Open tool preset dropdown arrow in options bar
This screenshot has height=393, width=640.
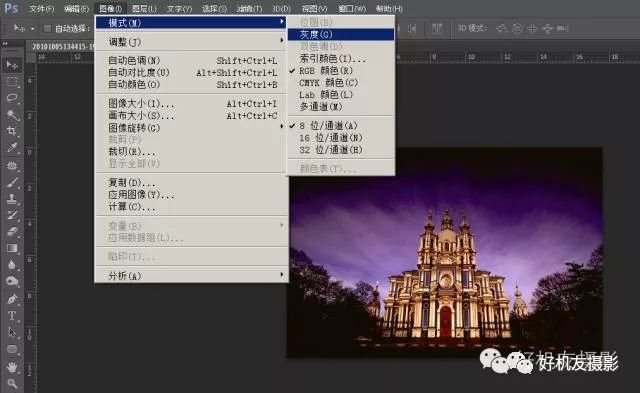click(x=32, y=29)
